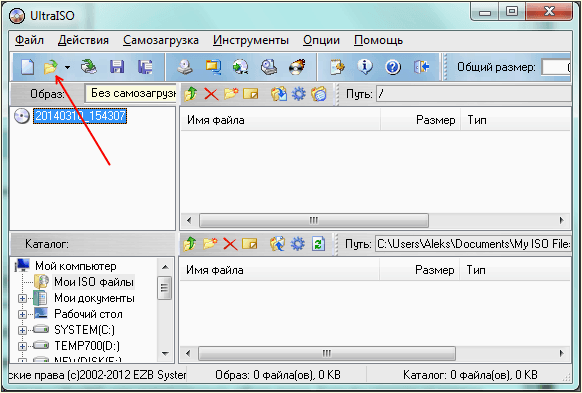
Task: Click the Exit door icon in toolbar
Action: tap(421, 67)
